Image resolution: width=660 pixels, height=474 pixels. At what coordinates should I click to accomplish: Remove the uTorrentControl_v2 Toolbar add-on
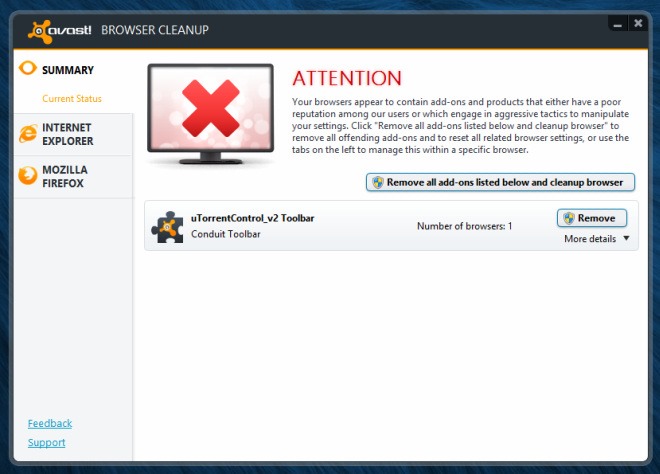point(592,218)
